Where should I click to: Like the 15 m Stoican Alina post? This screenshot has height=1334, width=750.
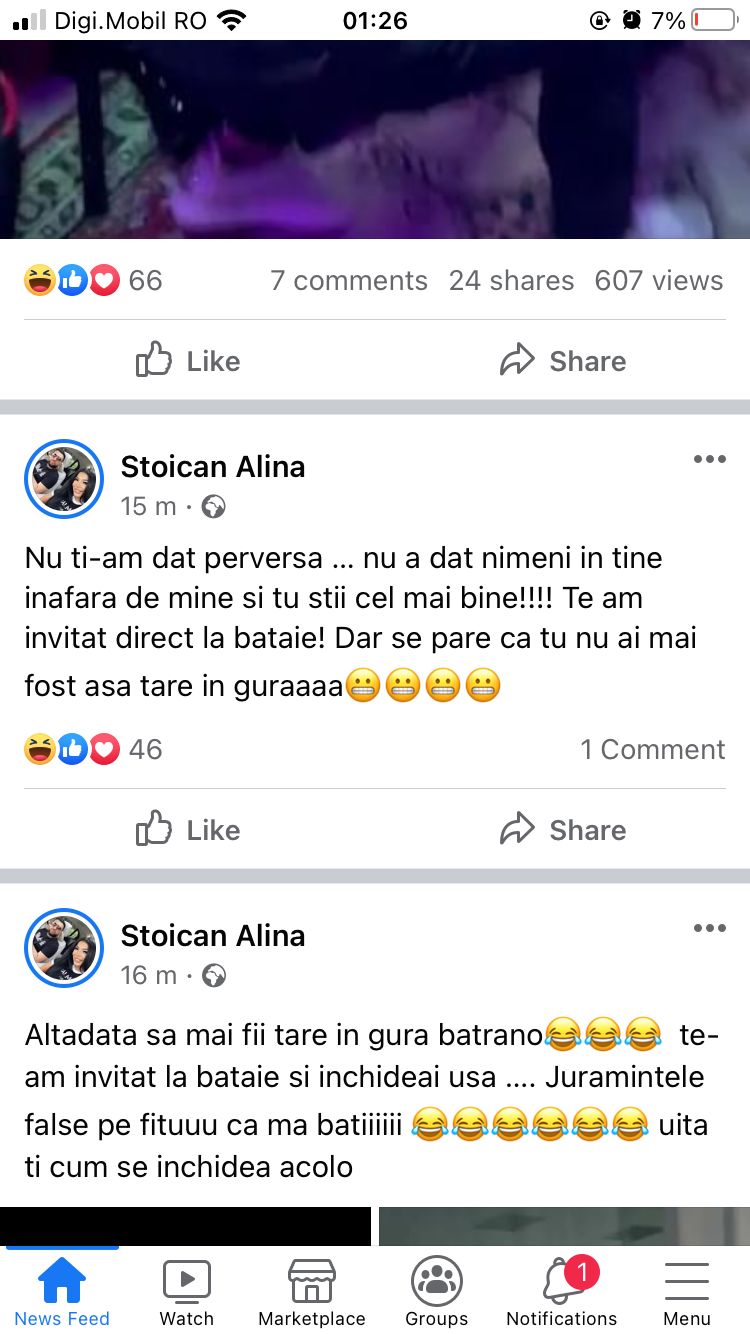(x=188, y=830)
